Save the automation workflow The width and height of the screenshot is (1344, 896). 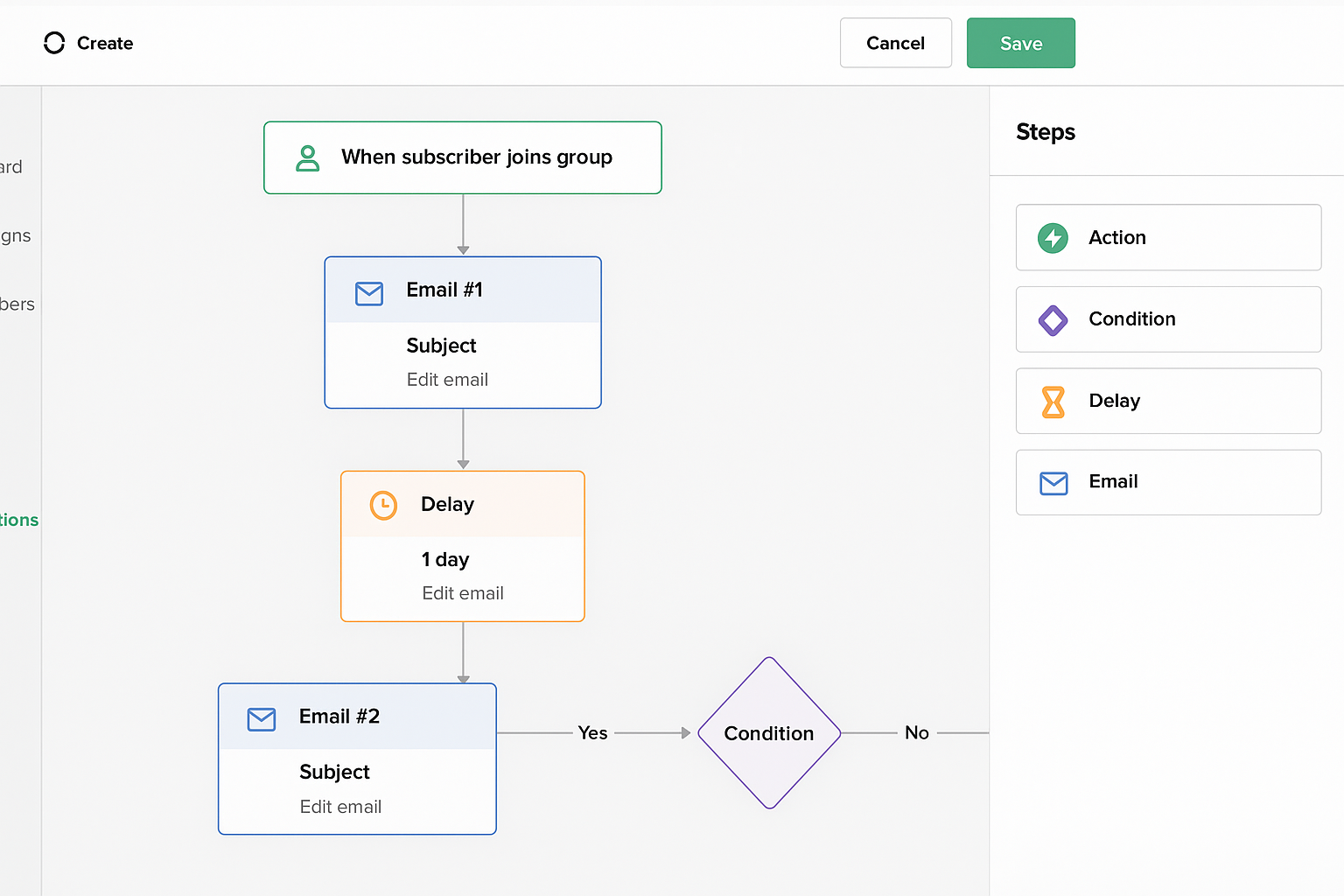pos(1020,43)
